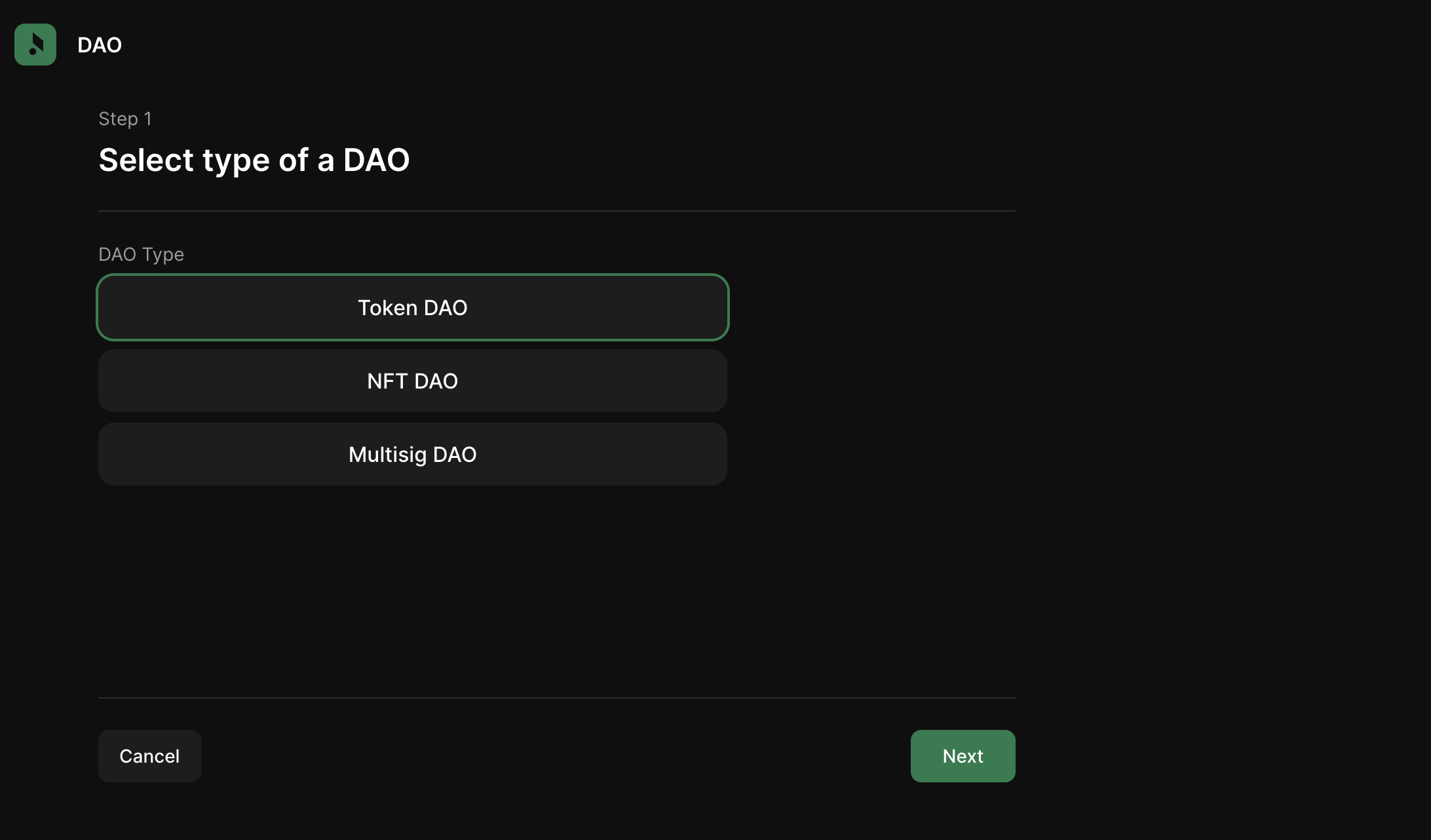Return home via the top-left app logo
Screen dimensions: 1431x840
coord(35,45)
